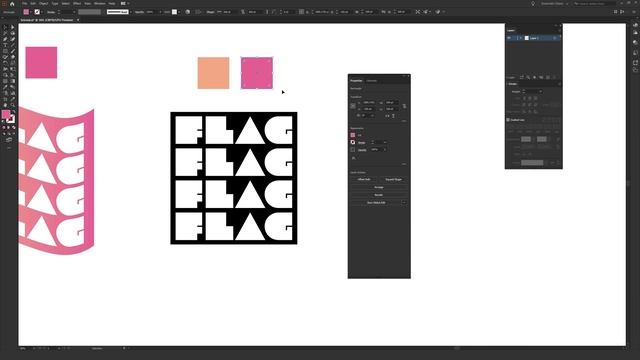640x360 pixels.
Task: Open the Object menu
Action: coord(44,3)
